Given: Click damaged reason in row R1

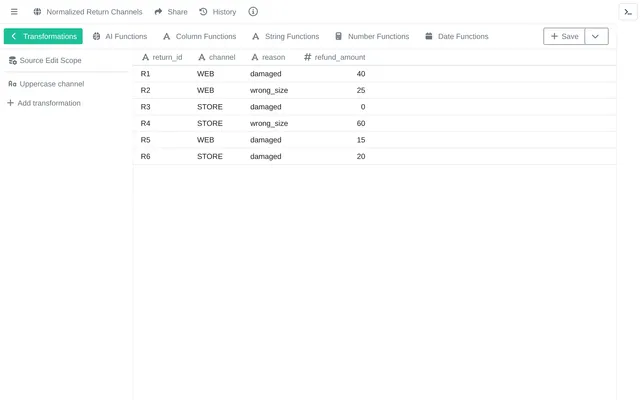Looking at the screenshot, I should click(x=266, y=74).
